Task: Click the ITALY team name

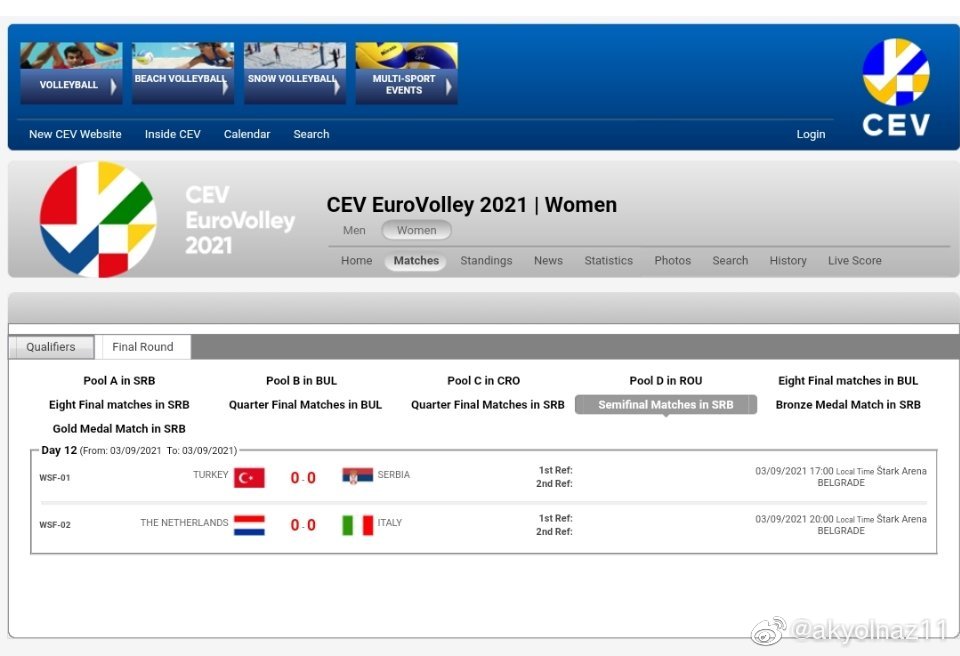Action: point(389,522)
